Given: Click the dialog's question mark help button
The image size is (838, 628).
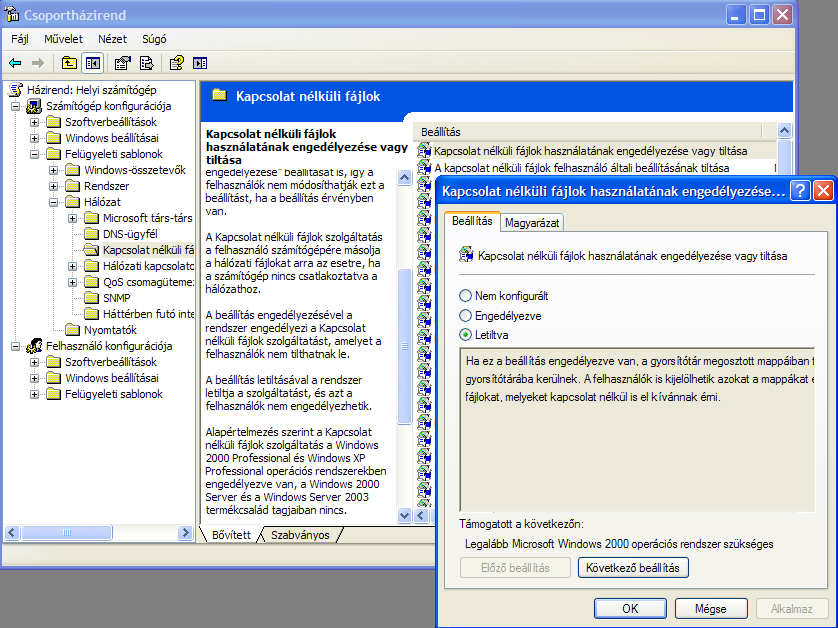Looking at the screenshot, I should point(800,190).
